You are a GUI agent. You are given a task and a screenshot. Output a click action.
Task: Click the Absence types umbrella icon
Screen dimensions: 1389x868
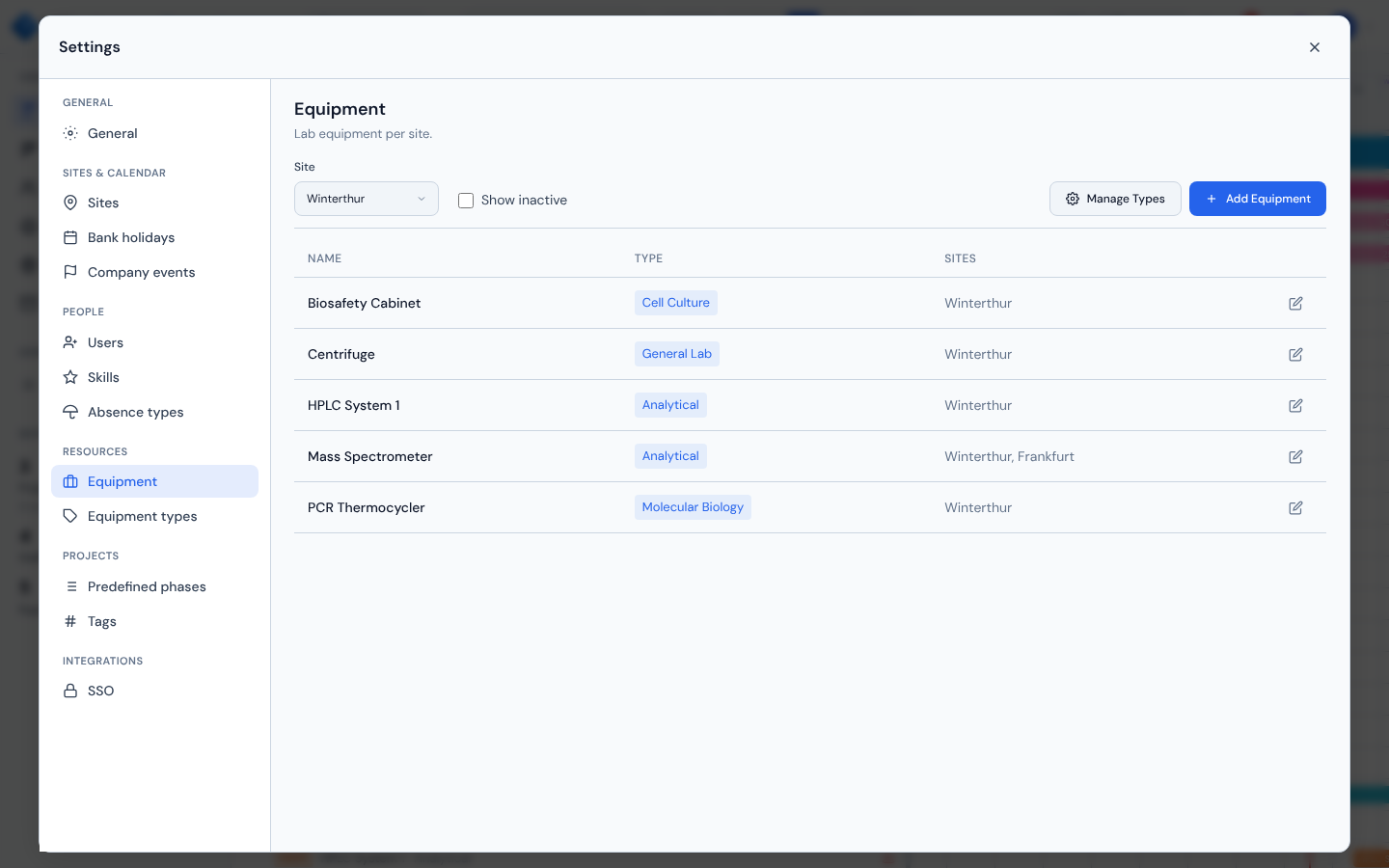point(70,412)
